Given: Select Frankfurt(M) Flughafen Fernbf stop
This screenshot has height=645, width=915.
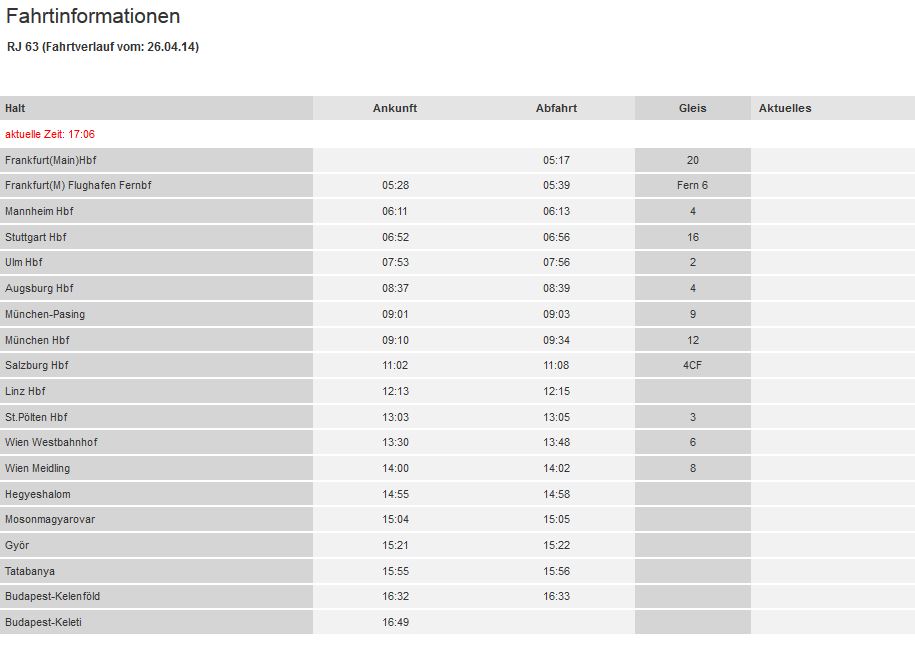Looking at the screenshot, I should [x=78, y=185].
